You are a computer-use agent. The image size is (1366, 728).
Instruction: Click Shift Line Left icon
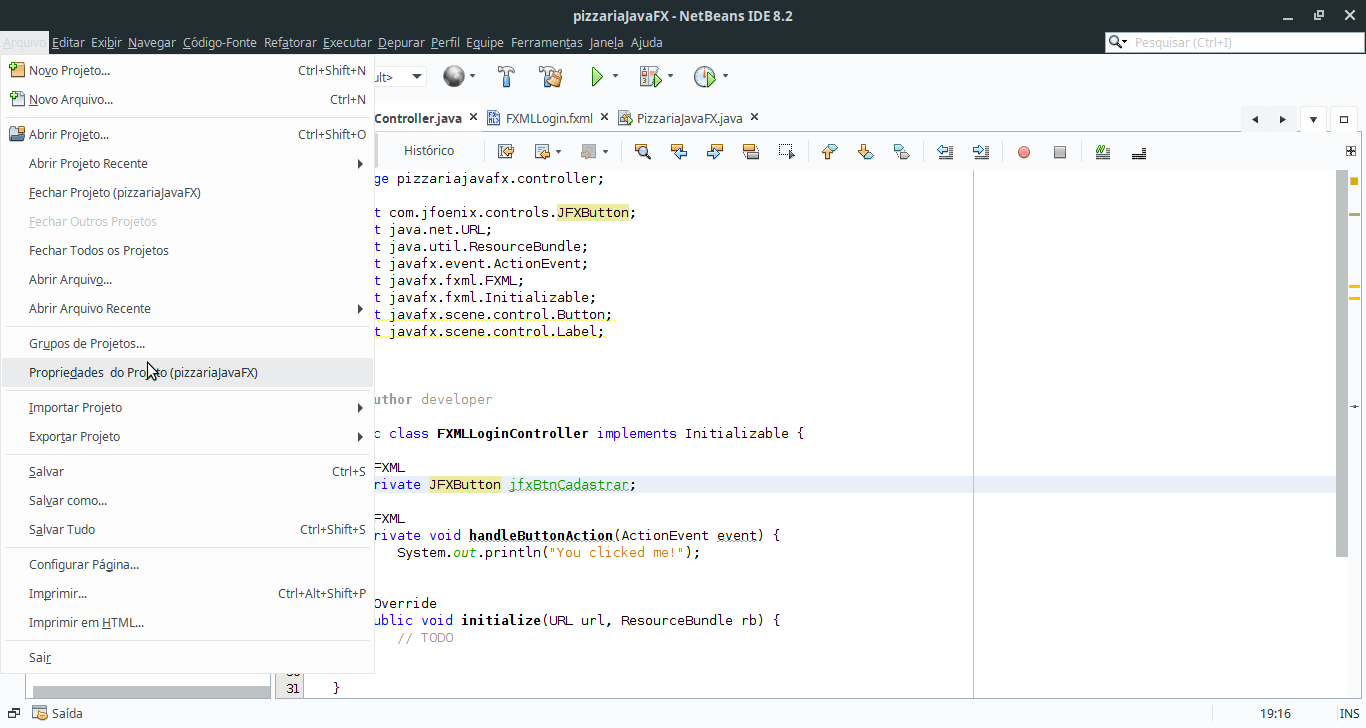pyautogui.click(x=945, y=152)
